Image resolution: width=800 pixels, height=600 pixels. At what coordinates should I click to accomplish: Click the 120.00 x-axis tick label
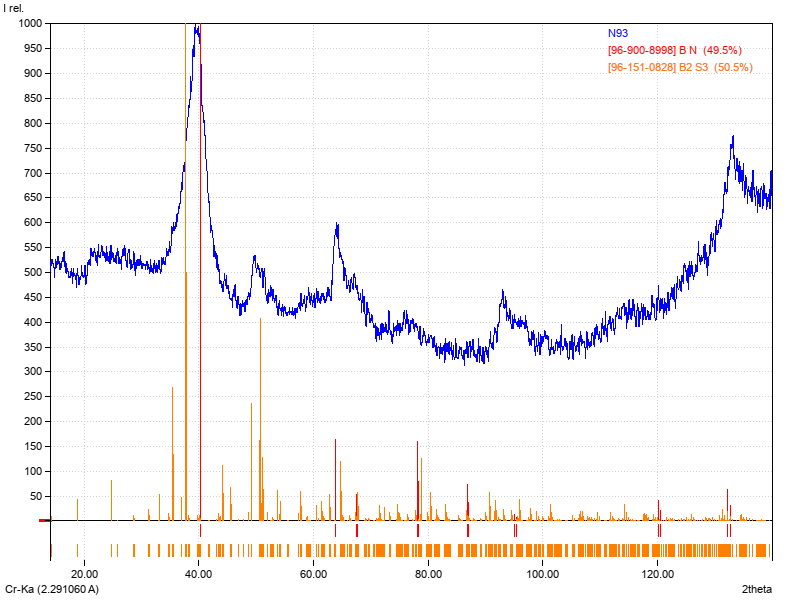coord(657,574)
